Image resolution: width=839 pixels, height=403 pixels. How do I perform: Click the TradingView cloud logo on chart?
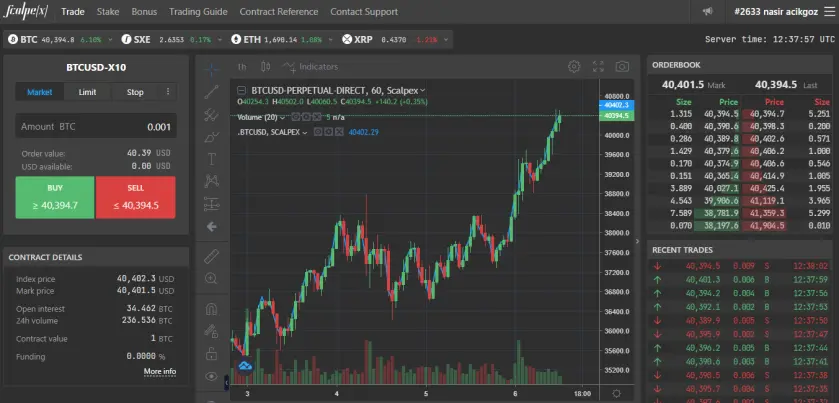coord(245,366)
